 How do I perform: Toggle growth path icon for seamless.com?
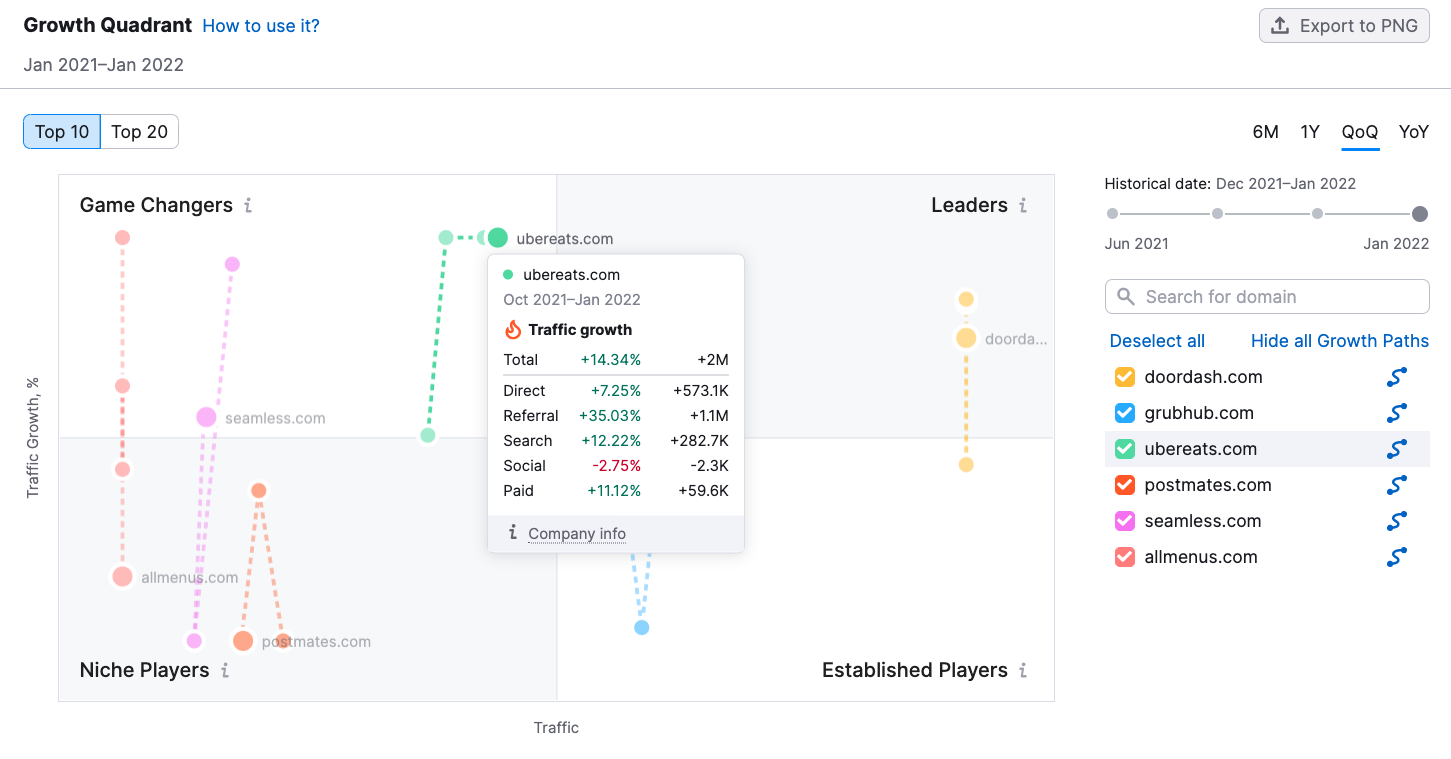[x=1397, y=521]
